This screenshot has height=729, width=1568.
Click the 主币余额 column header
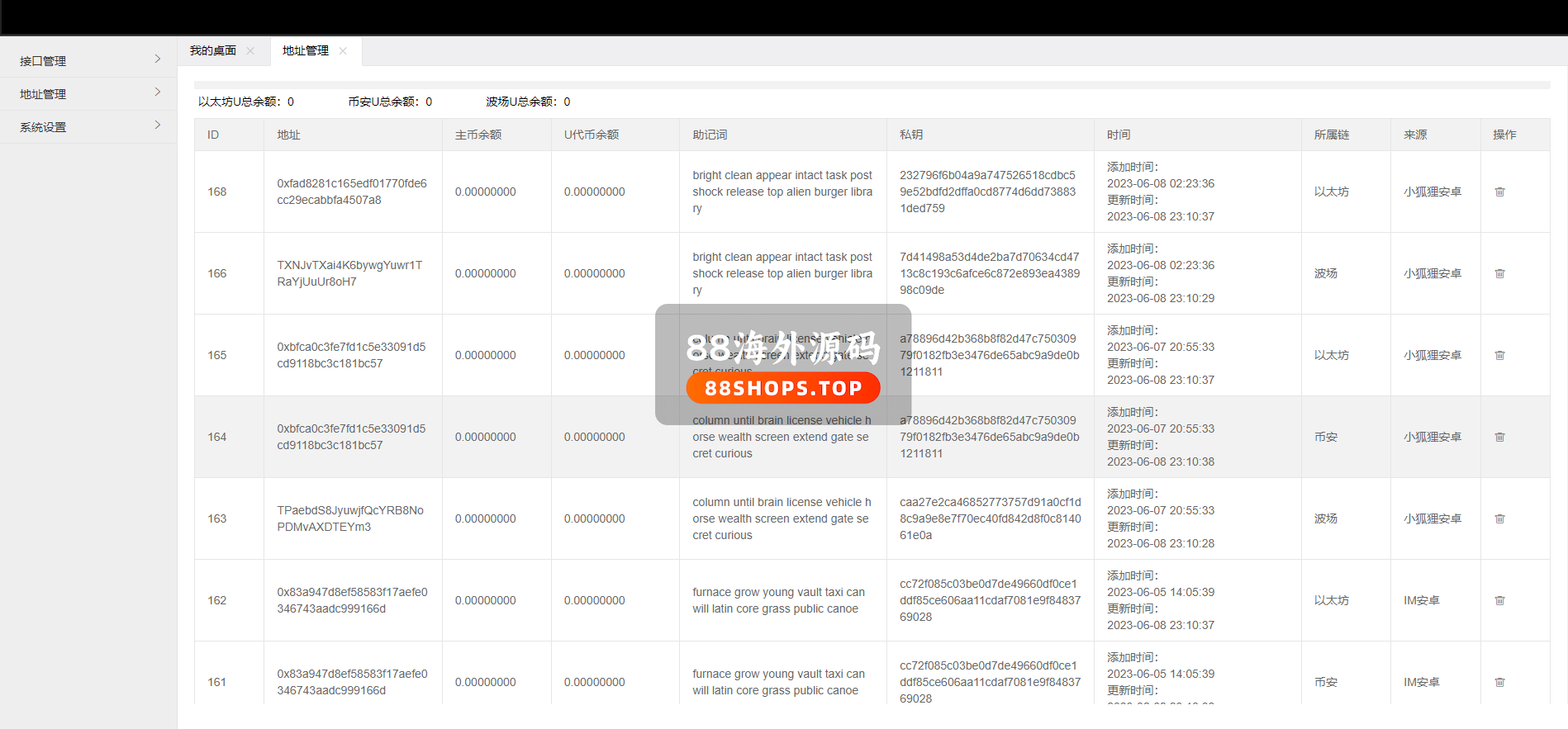point(478,135)
